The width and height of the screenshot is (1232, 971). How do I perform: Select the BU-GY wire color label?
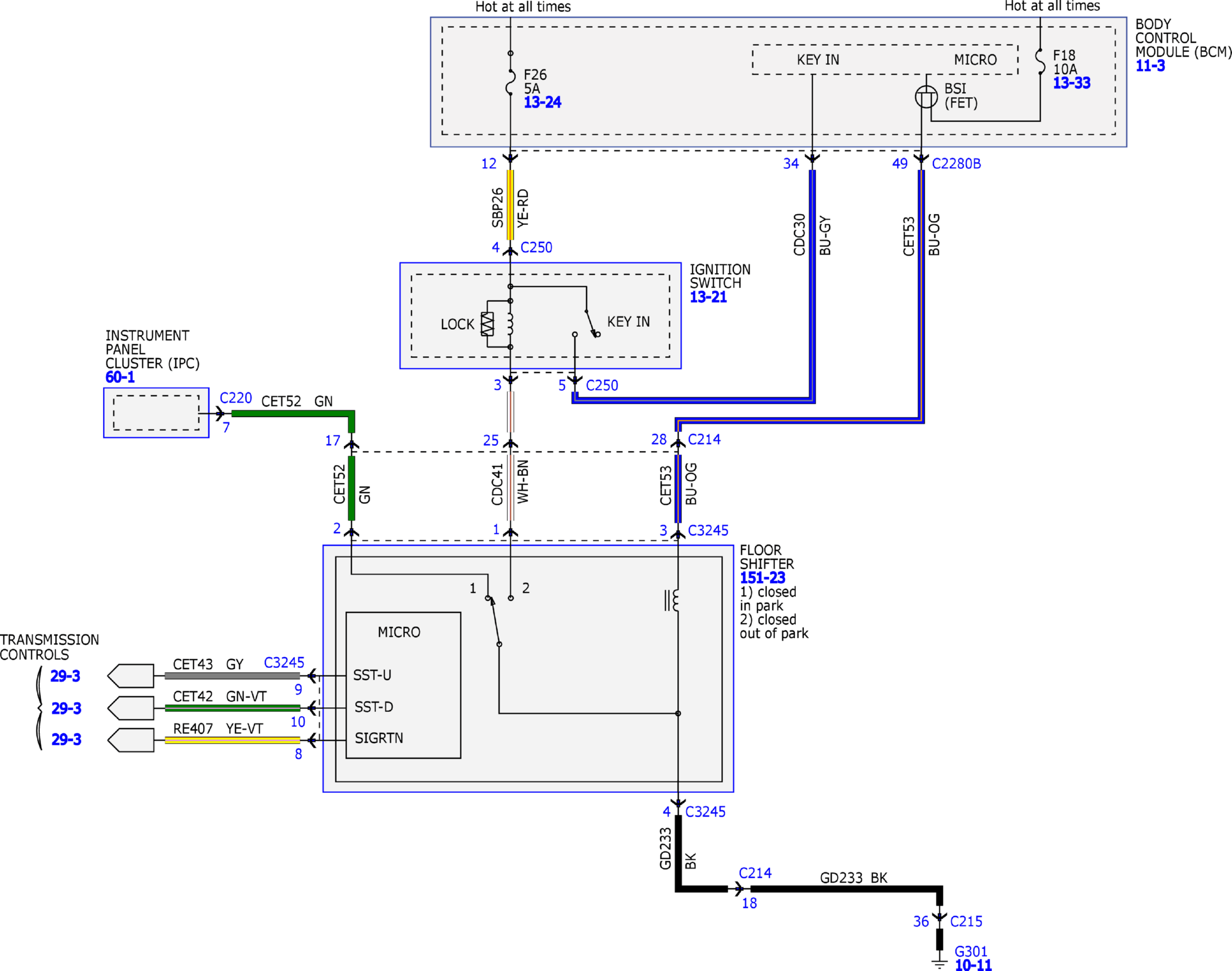tap(825, 235)
